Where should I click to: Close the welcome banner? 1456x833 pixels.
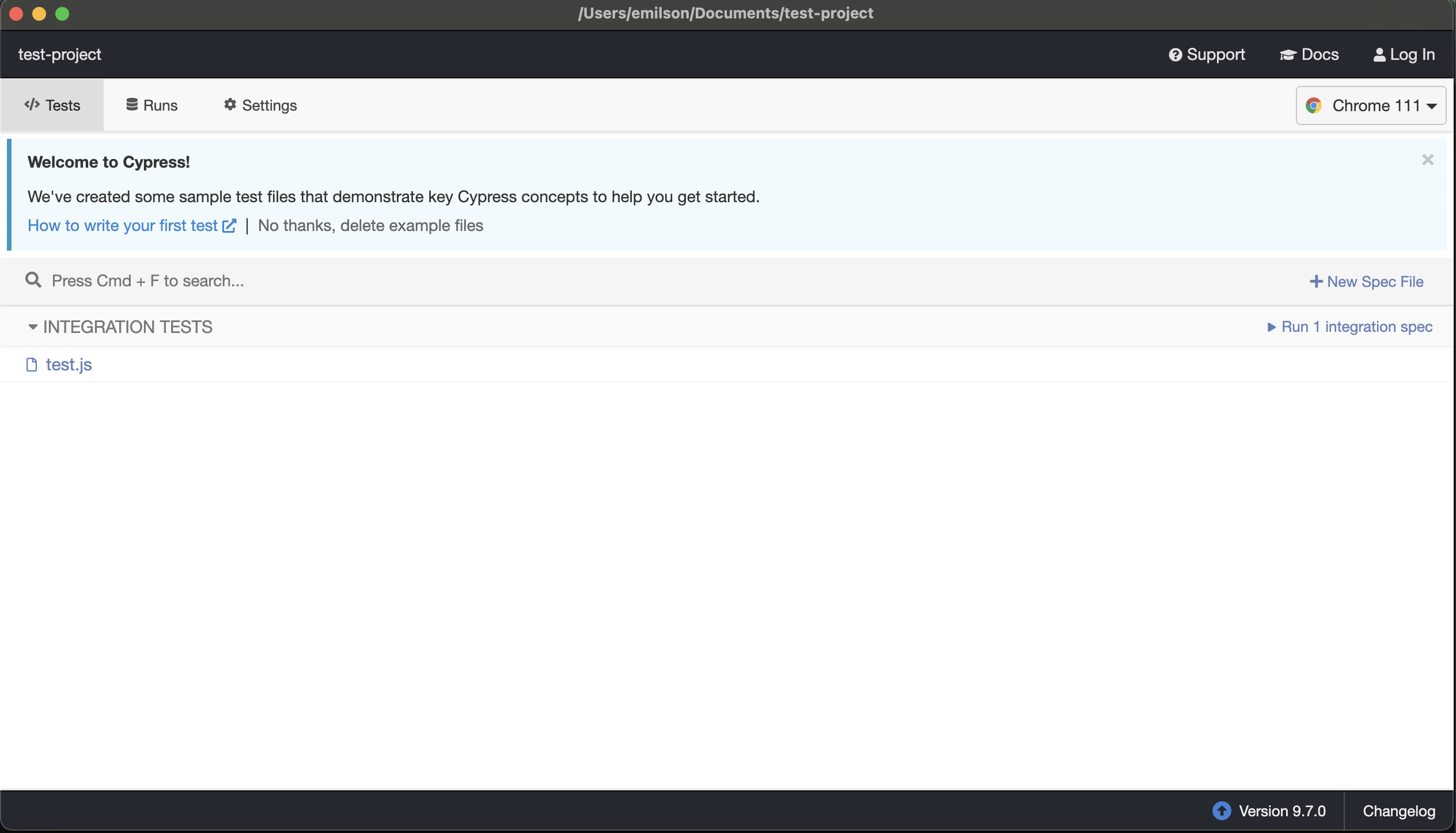1428,160
